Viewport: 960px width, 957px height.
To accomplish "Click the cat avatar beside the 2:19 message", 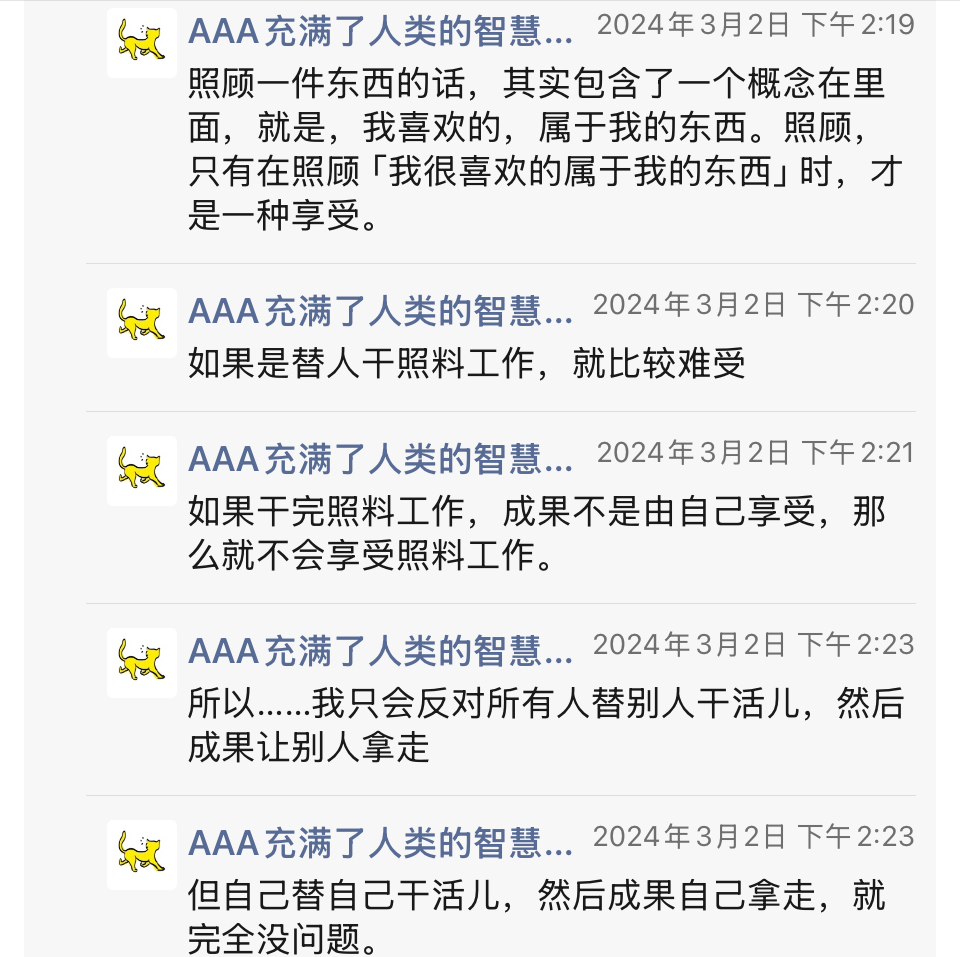I will [142, 42].
